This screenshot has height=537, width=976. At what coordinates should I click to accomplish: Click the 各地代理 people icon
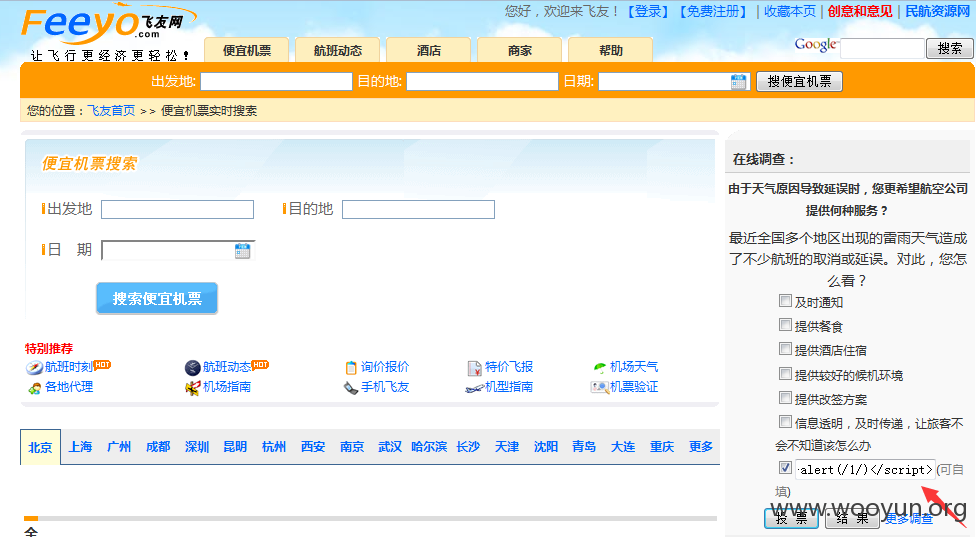point(34,388)
